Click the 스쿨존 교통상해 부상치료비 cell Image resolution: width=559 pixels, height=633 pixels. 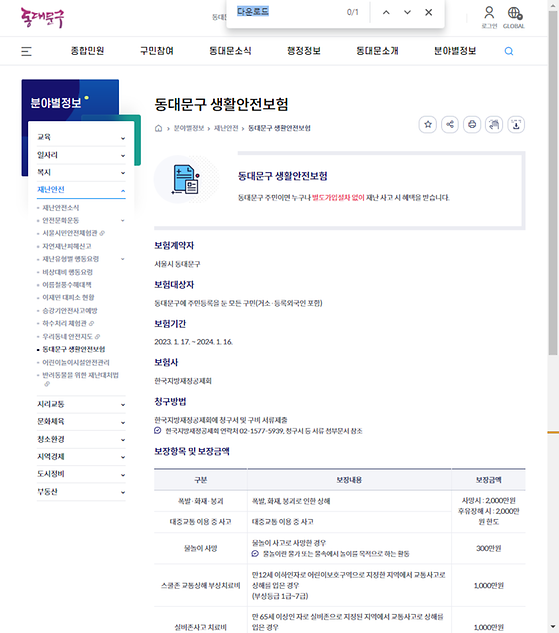click(x=201, y=585)
